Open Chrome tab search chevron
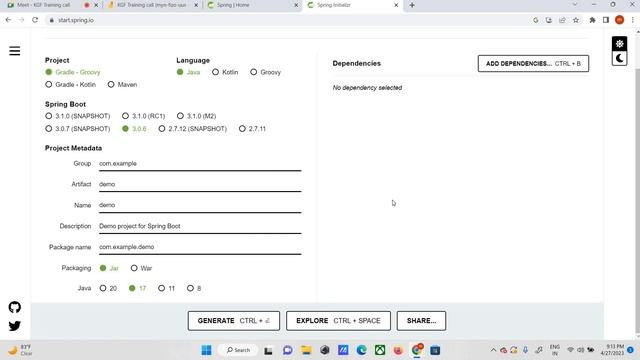Screen dimensions: 640x360 575,4
